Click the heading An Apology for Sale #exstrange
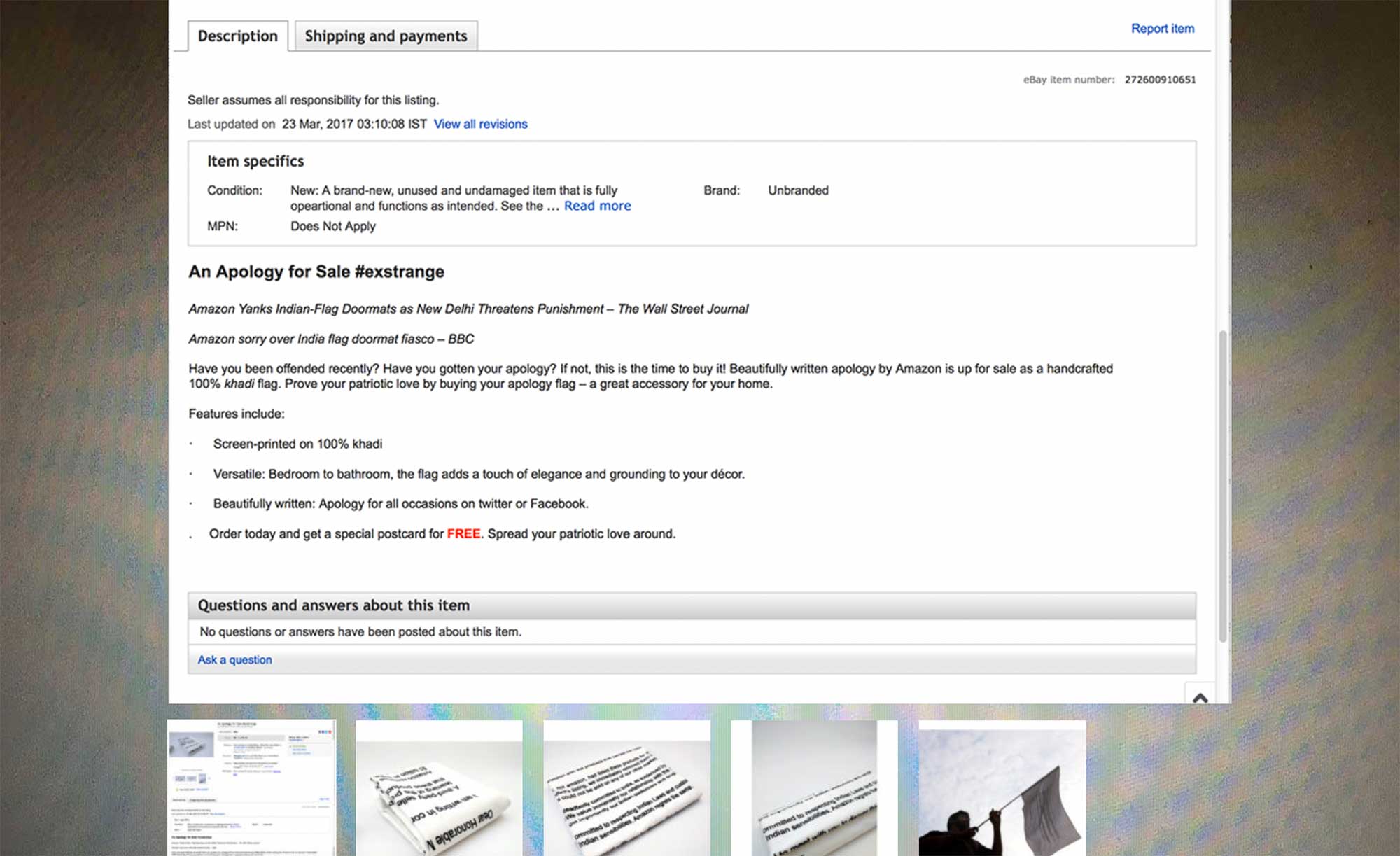1400x856 pixels. coord(316,272)
